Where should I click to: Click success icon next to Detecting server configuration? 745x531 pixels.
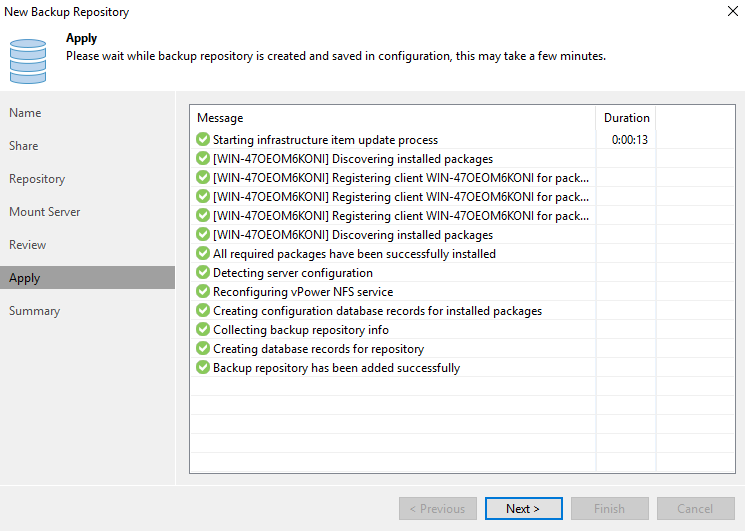[x=203, y=272]
